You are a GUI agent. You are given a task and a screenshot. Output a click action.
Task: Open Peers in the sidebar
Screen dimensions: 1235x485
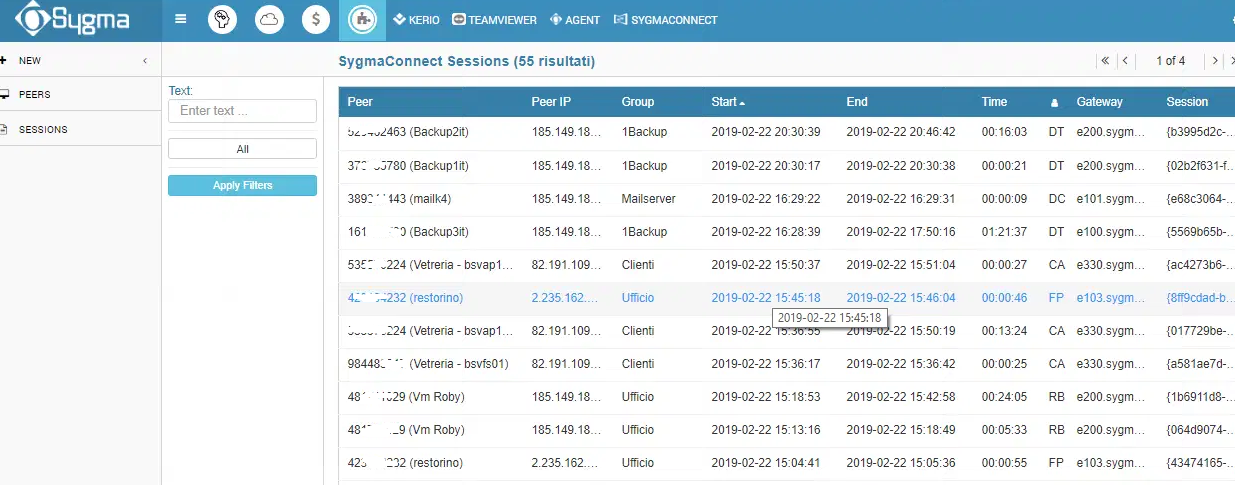tap(35, 95)
